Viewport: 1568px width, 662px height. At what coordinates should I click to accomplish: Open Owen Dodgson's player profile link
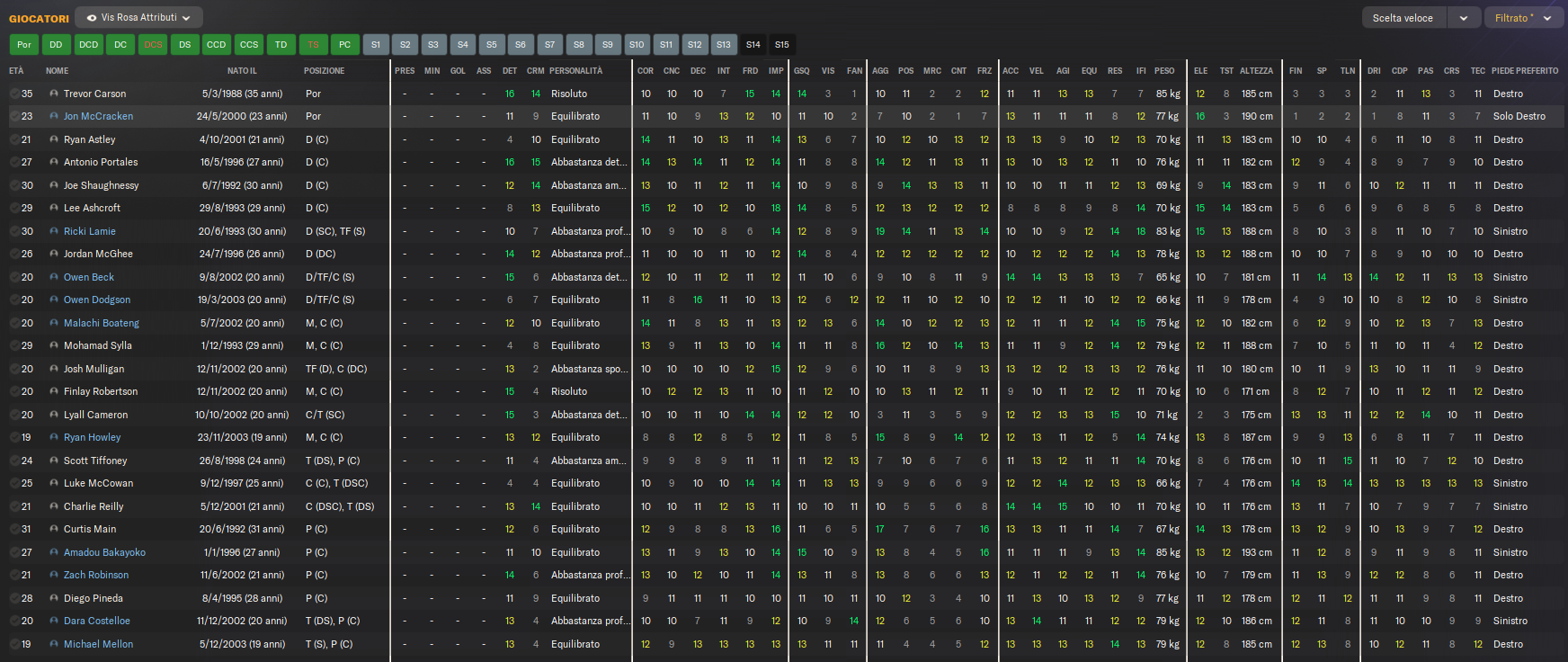pyautogui.click(x=97, y=300)
